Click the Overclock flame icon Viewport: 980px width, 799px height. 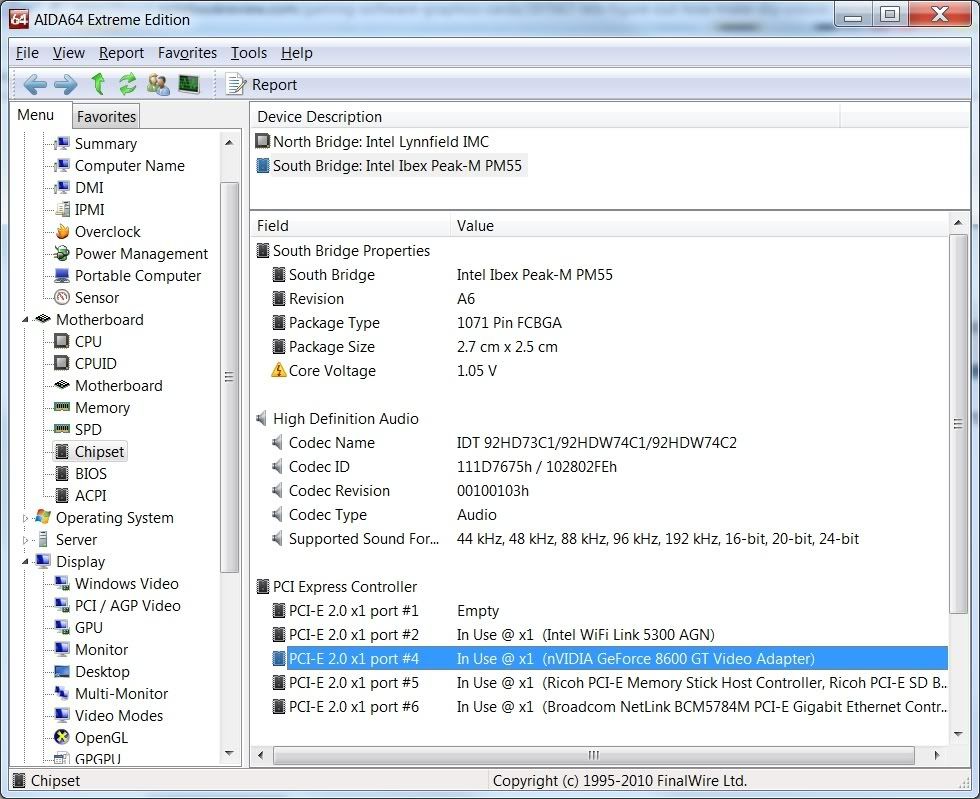tap(62, 231)
